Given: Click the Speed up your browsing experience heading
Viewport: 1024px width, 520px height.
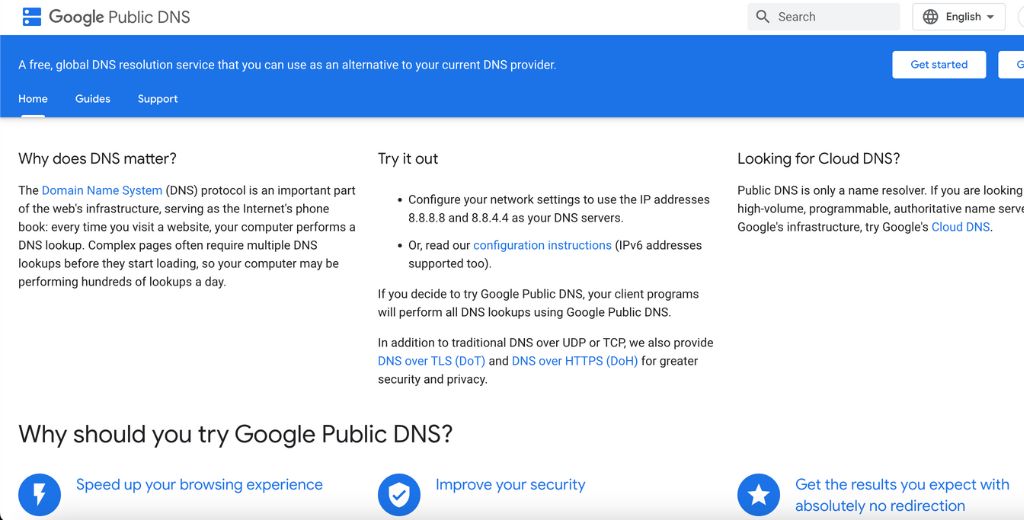Looking at the screenshot, I should point(199,485).
